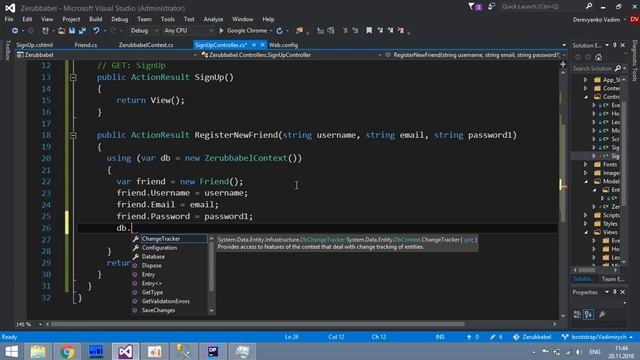This screenshot has width=640, height=360.
Task: Click the Windows Start button
Action: tap(11, 351)
